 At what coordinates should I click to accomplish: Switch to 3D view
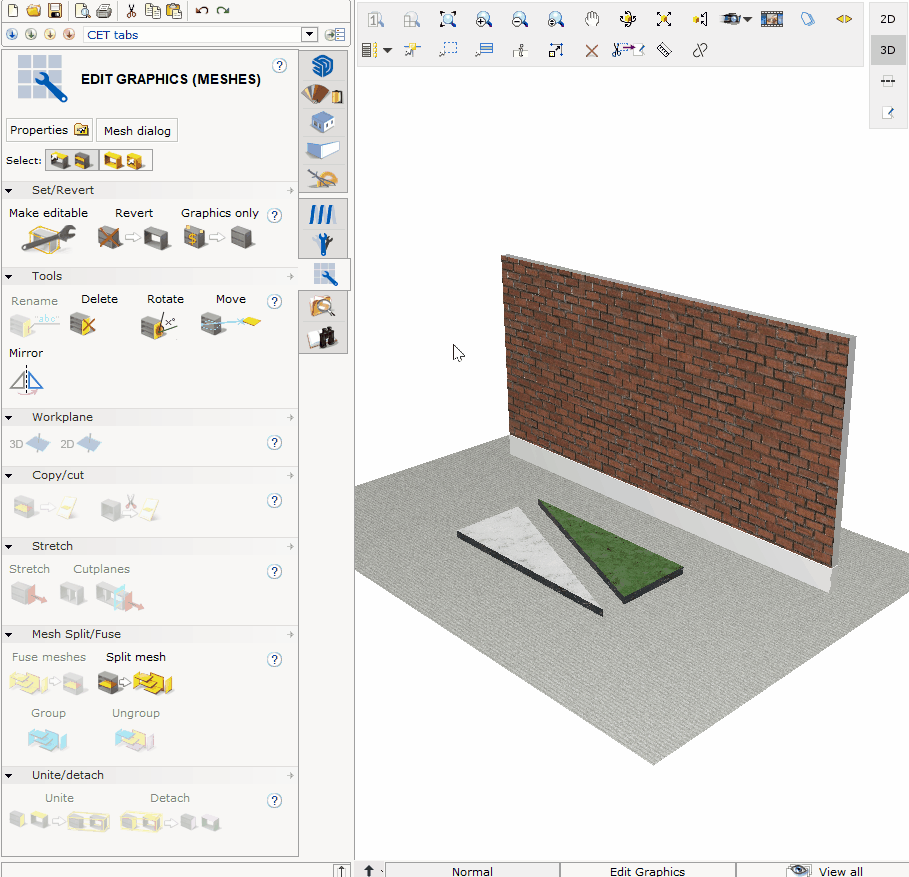(888, 50)
